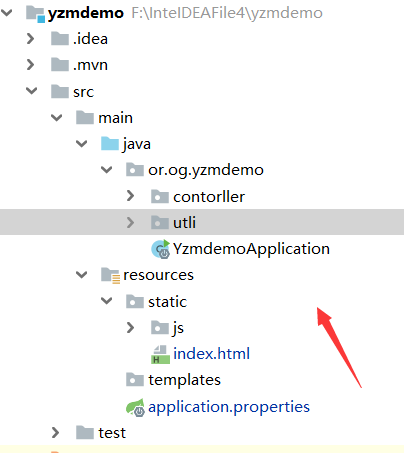Expand the utli package arrow
Viewport: 404px width, 453px height.
click(130, 222)
